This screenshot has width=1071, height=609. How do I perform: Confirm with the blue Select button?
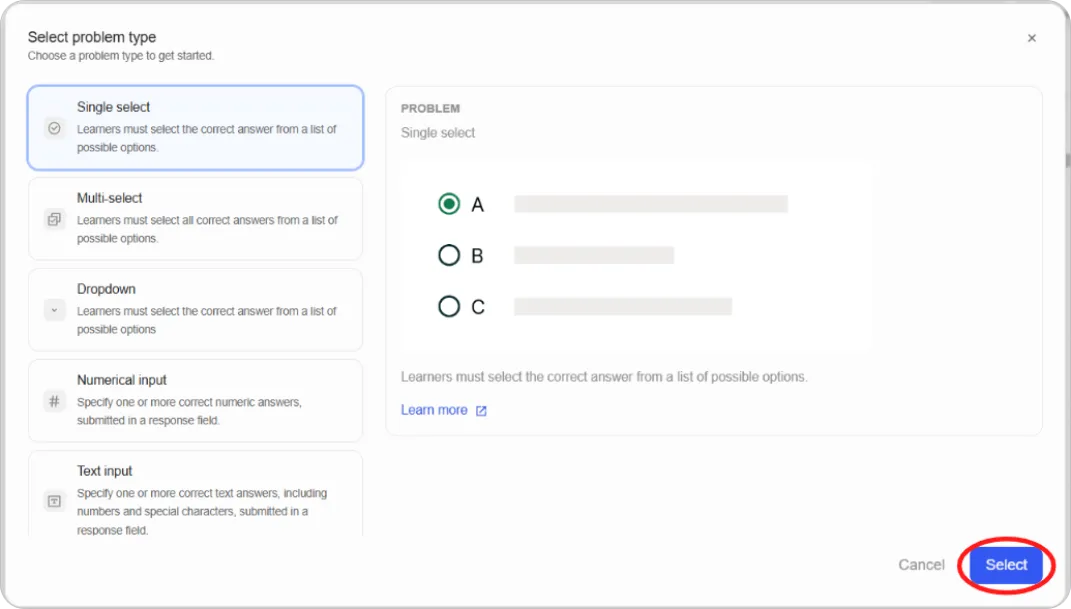click(1006, 565)
